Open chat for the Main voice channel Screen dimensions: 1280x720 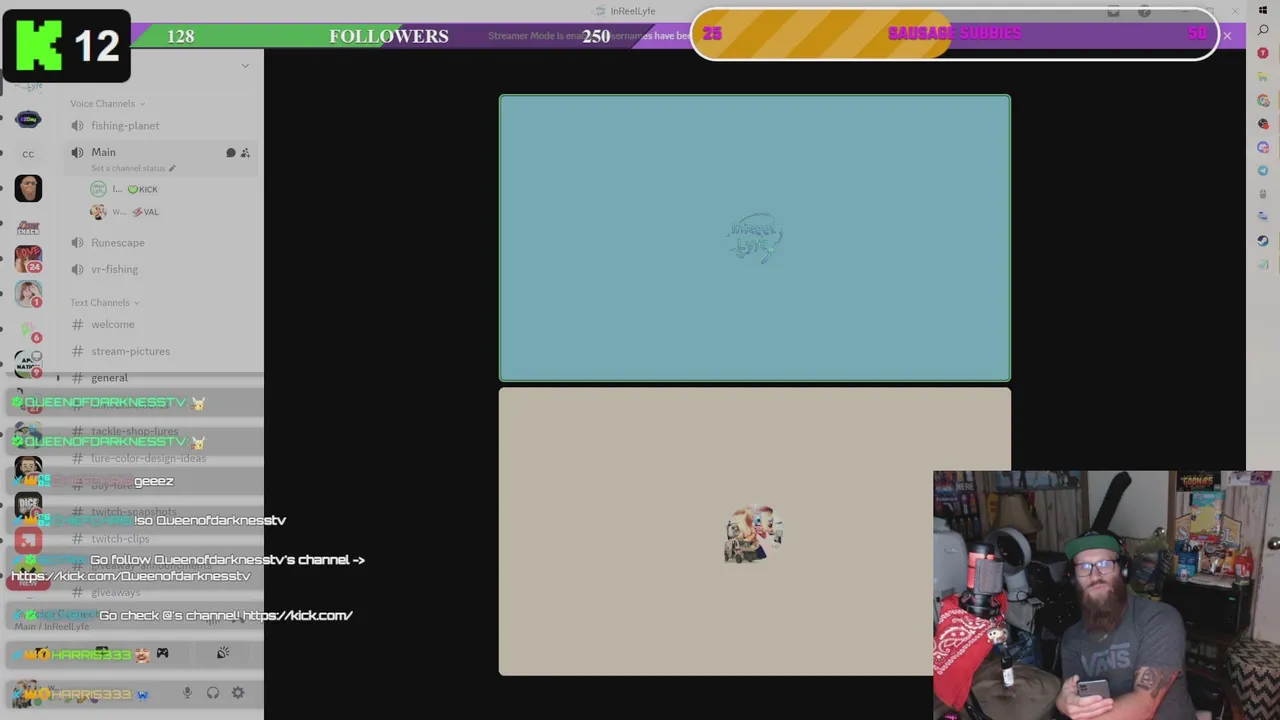point(231,153)
